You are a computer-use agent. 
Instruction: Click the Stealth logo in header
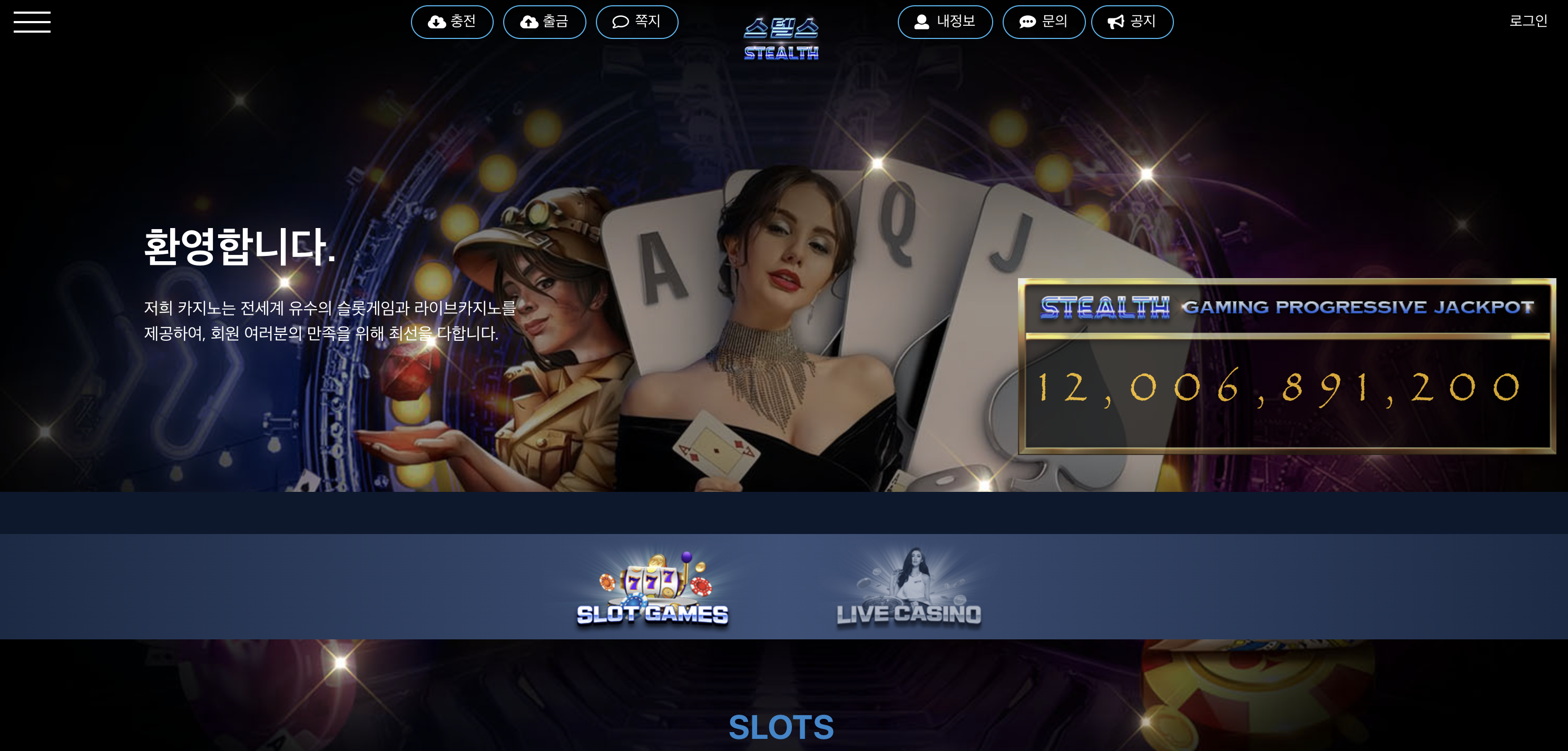tap(781, 39)
